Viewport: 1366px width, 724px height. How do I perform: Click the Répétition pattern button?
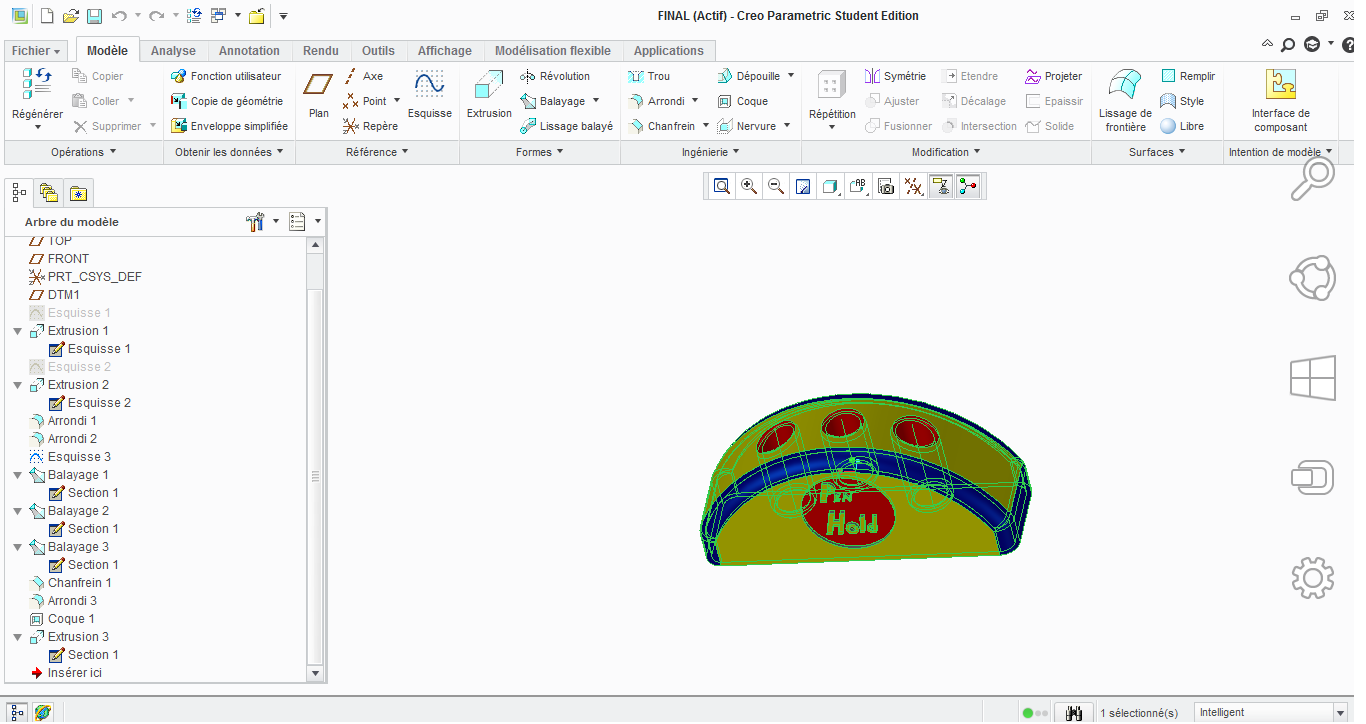pyautogui.click(x=832, y=100)
